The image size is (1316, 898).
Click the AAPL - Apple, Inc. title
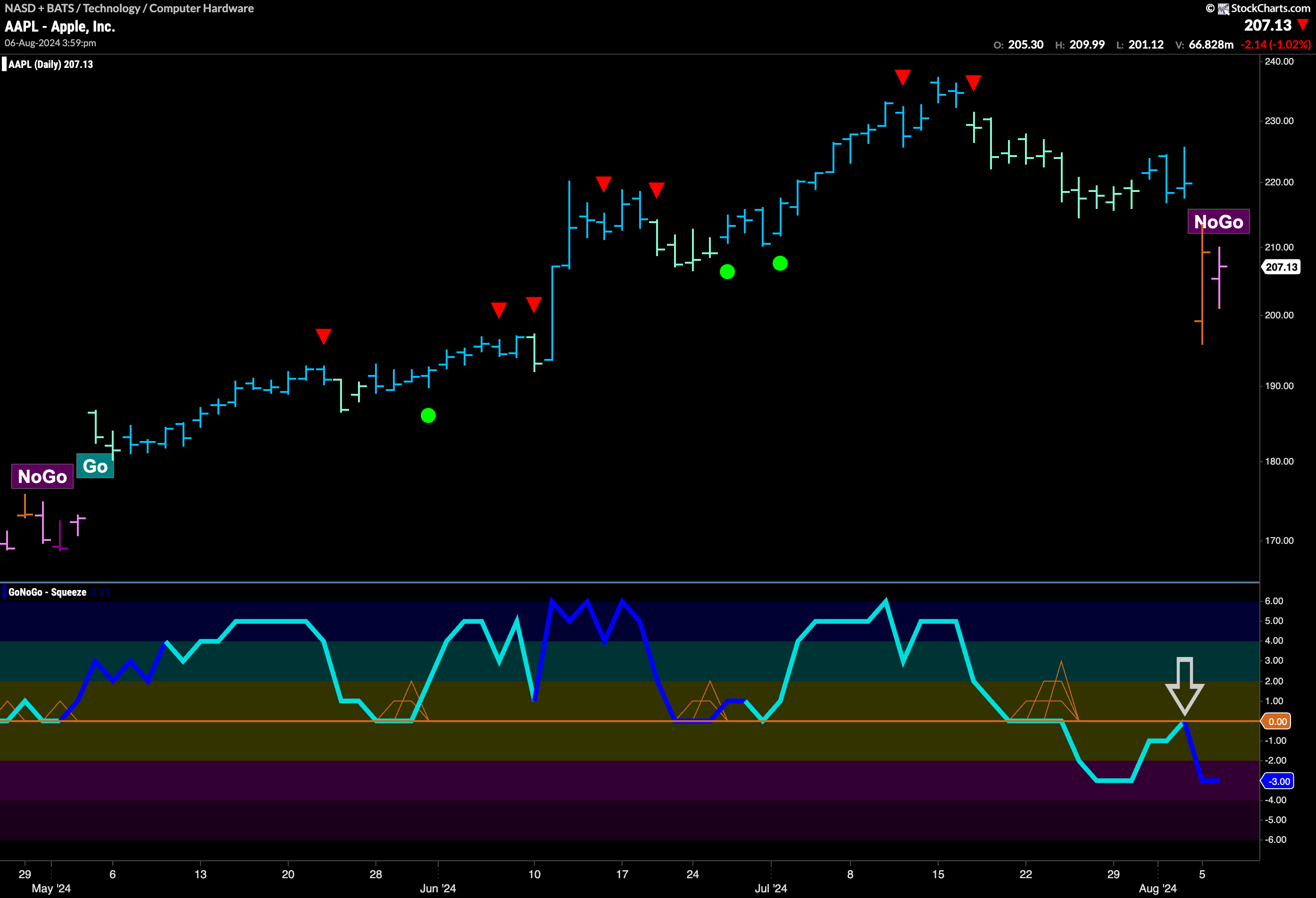pos(60,26)
